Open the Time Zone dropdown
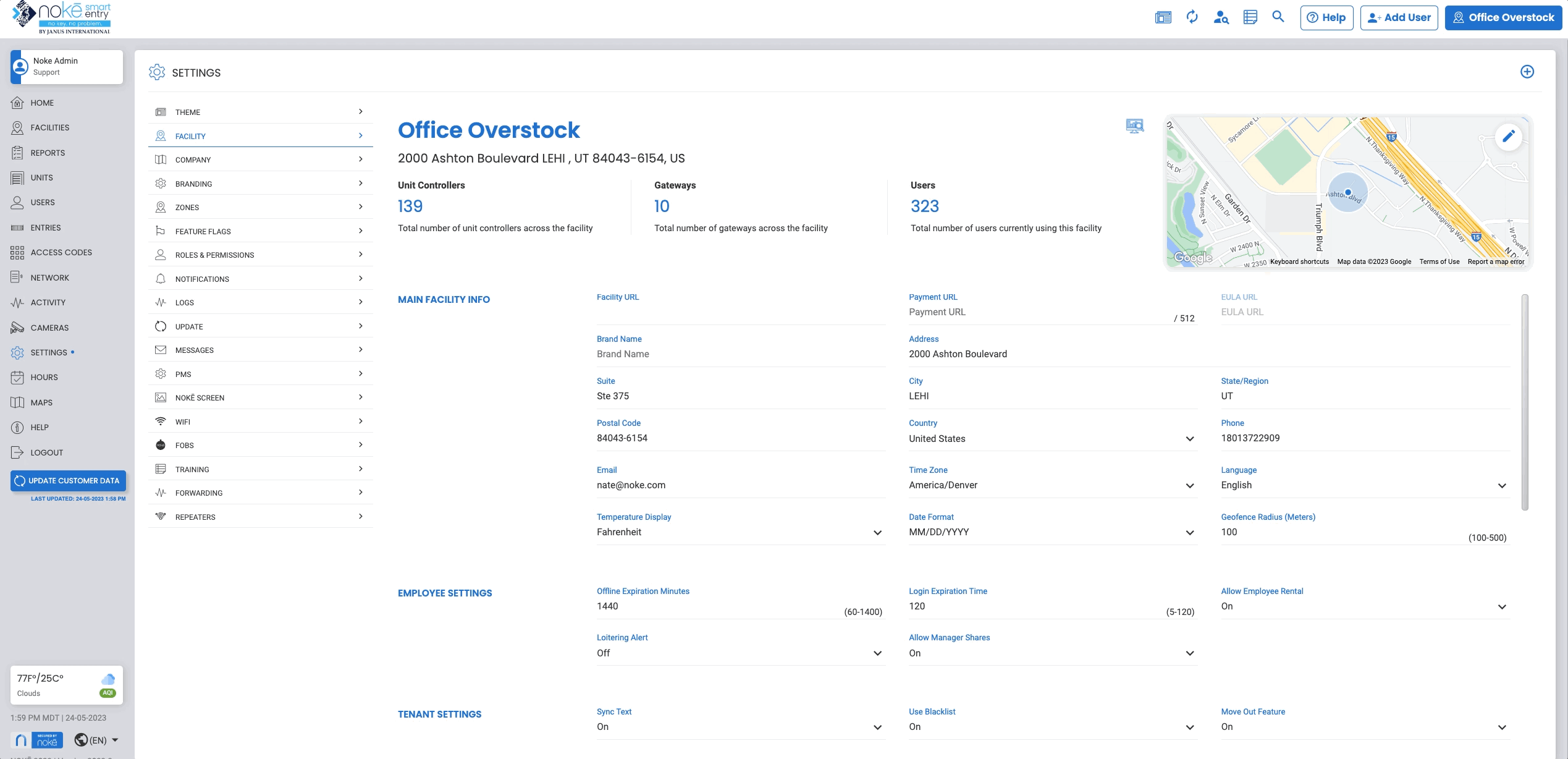1568x759 pixels. [1052, 485]
